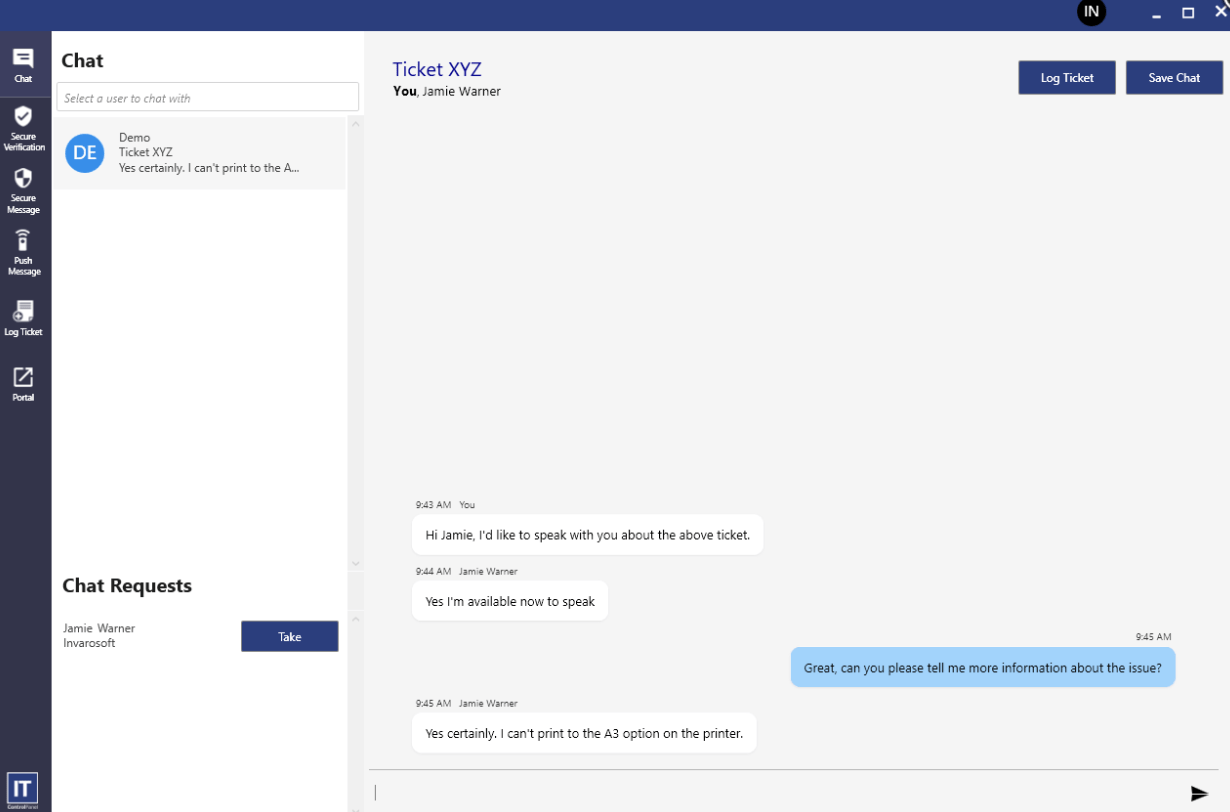Click Chat Requests scroll up arrow
This screenshot has width=1230, height=812.
point(355,620)
